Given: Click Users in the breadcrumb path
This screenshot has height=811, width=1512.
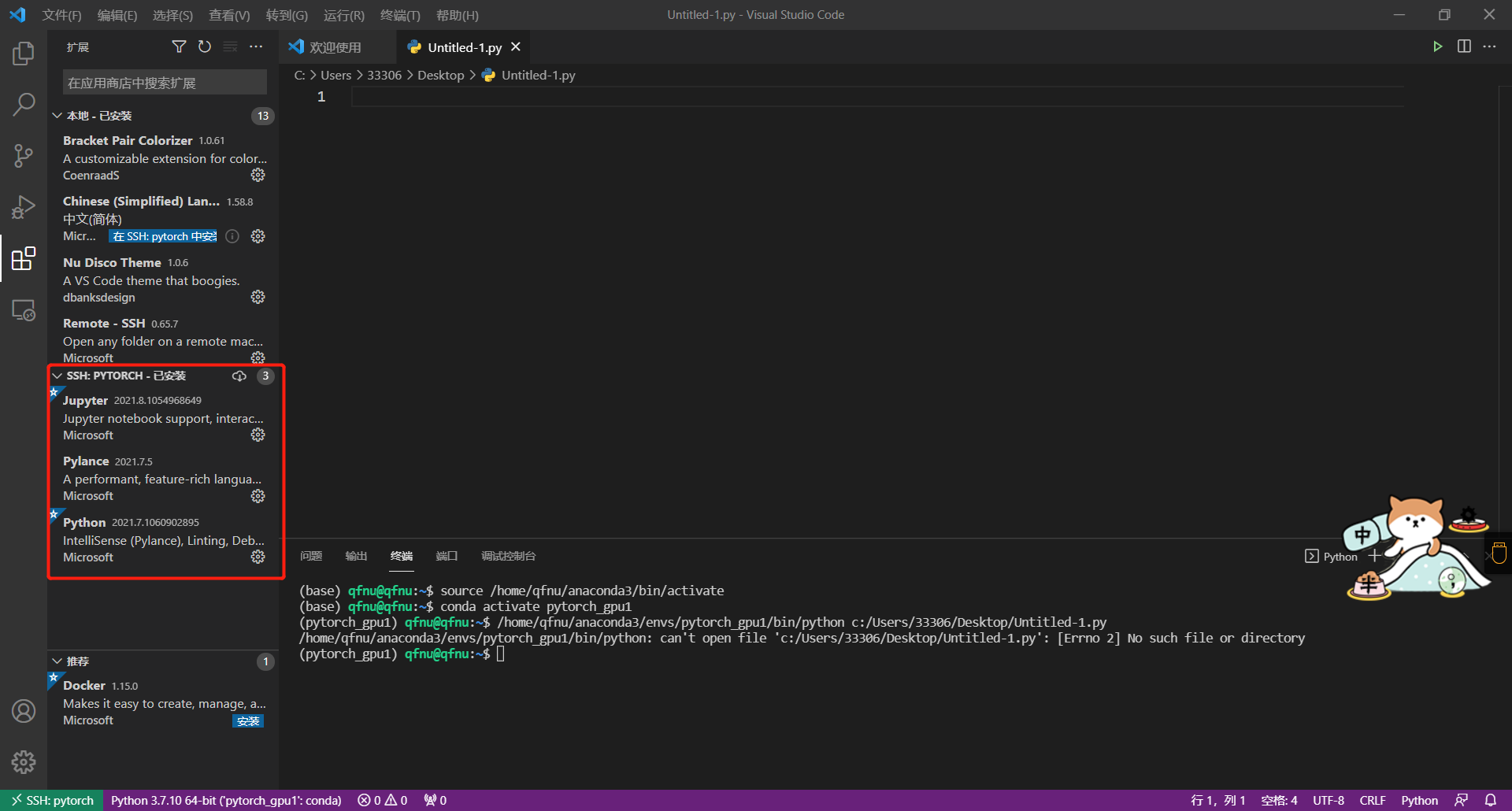Looking at the screenshot, I should click(x=336, y=76).
